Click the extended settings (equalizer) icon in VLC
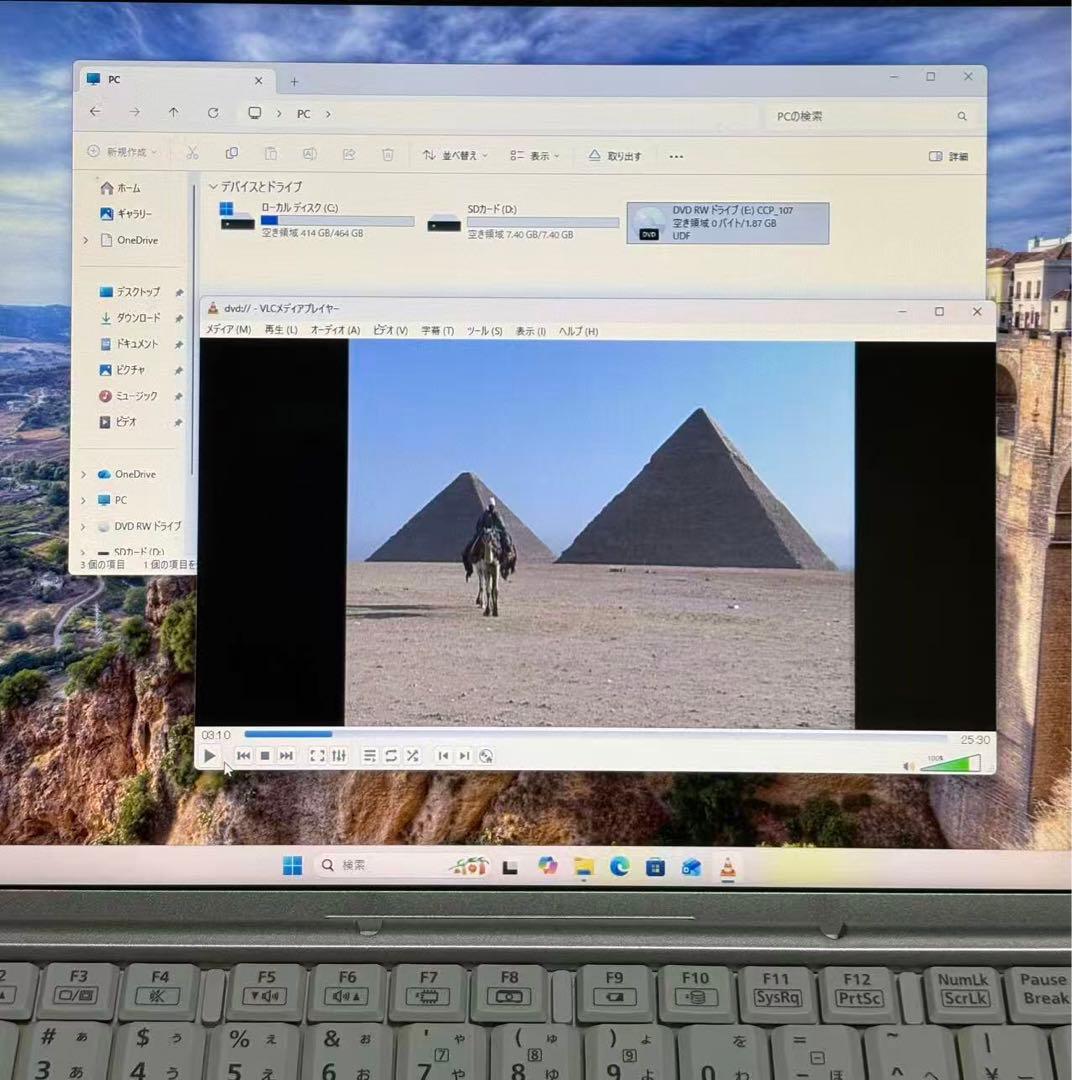Viewport: 1072px width, 1080px height. [338, 756]
